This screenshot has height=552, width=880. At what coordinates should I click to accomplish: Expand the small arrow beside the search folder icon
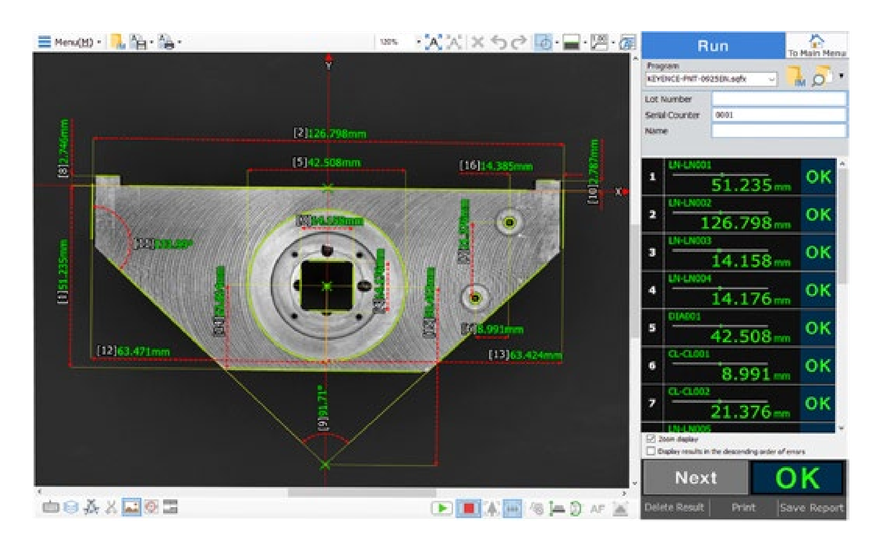pyautogui.click(x=841, y=75)
